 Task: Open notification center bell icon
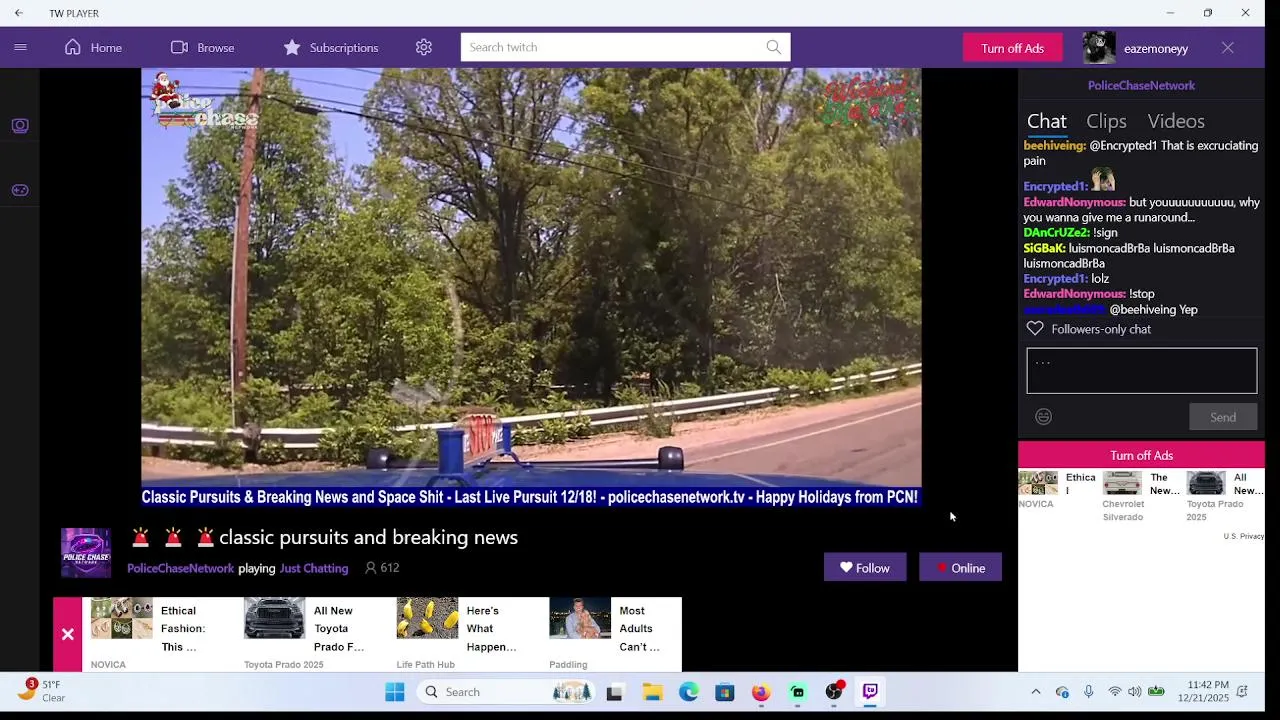tap(1242, 692)
